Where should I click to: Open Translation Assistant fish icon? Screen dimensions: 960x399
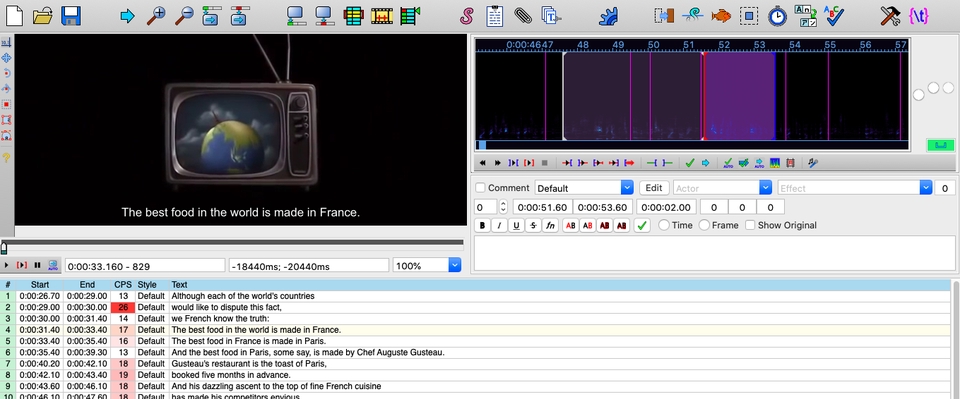[721, 16]
